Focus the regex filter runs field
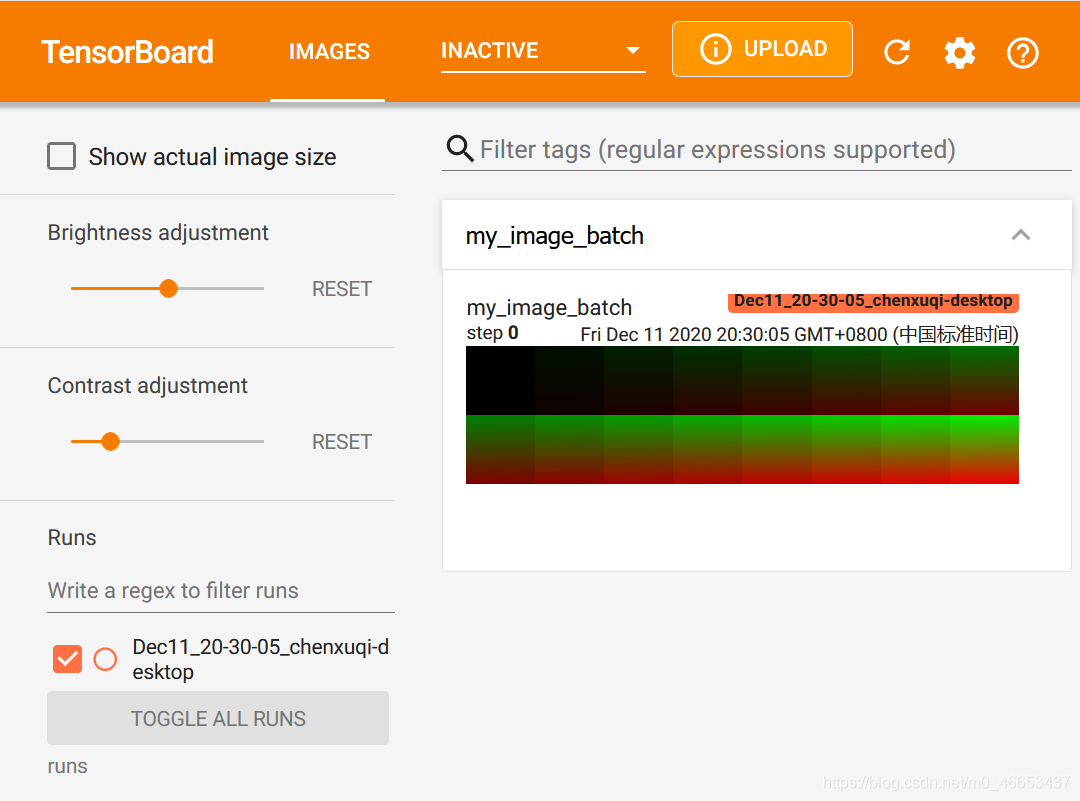Image resolution: width=1080 pixels, height=801 pixels. [220, 590]
